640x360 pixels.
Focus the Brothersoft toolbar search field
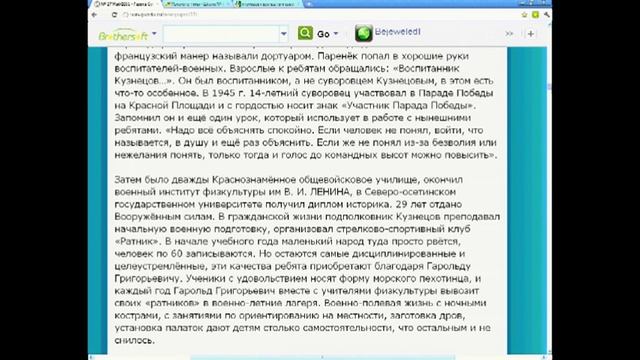point(221,34)
